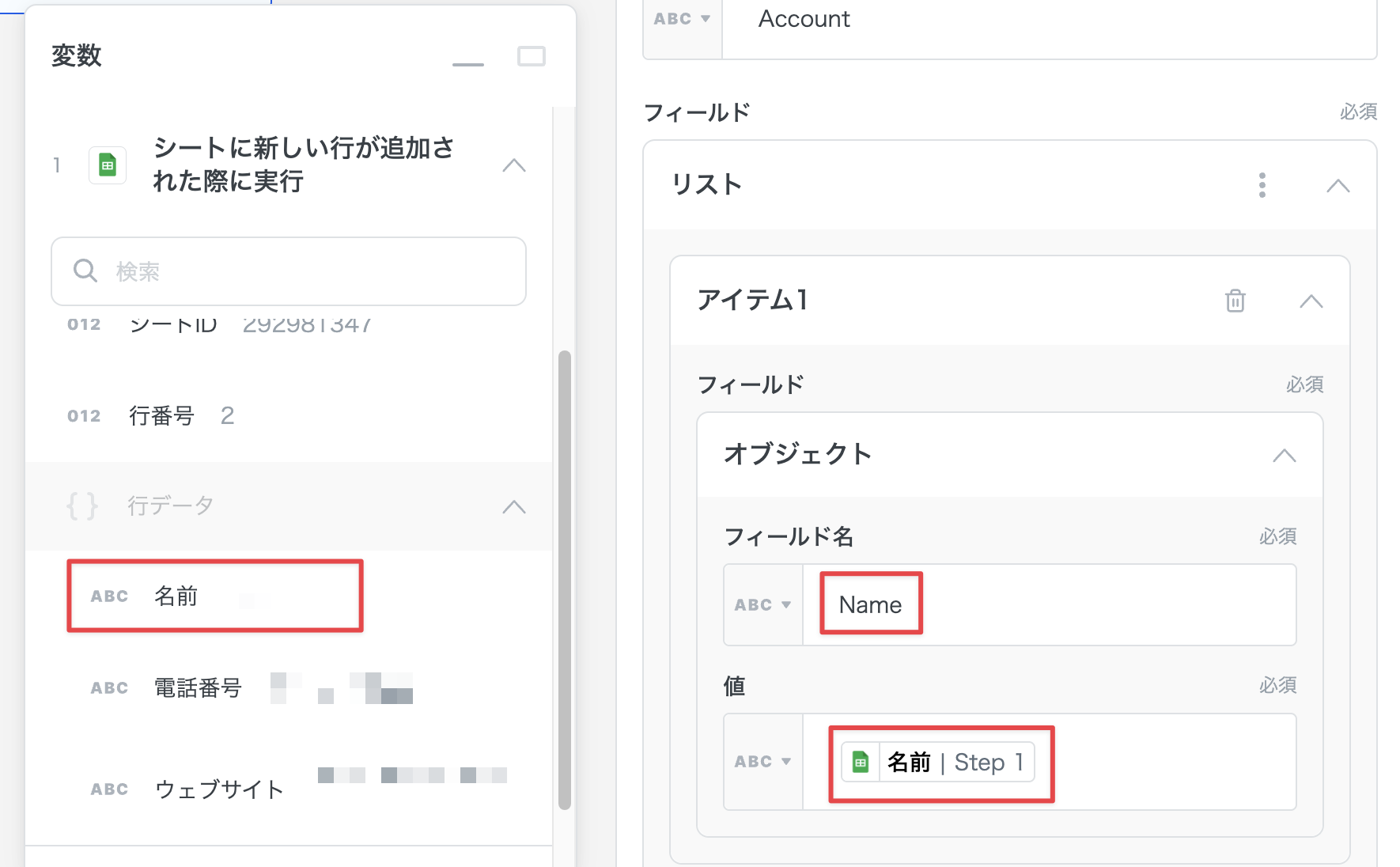The image size is (1400, 867).
Task: Open ABC type dropdown for 値
Action: pyautogui.click(x=762, y=762)
